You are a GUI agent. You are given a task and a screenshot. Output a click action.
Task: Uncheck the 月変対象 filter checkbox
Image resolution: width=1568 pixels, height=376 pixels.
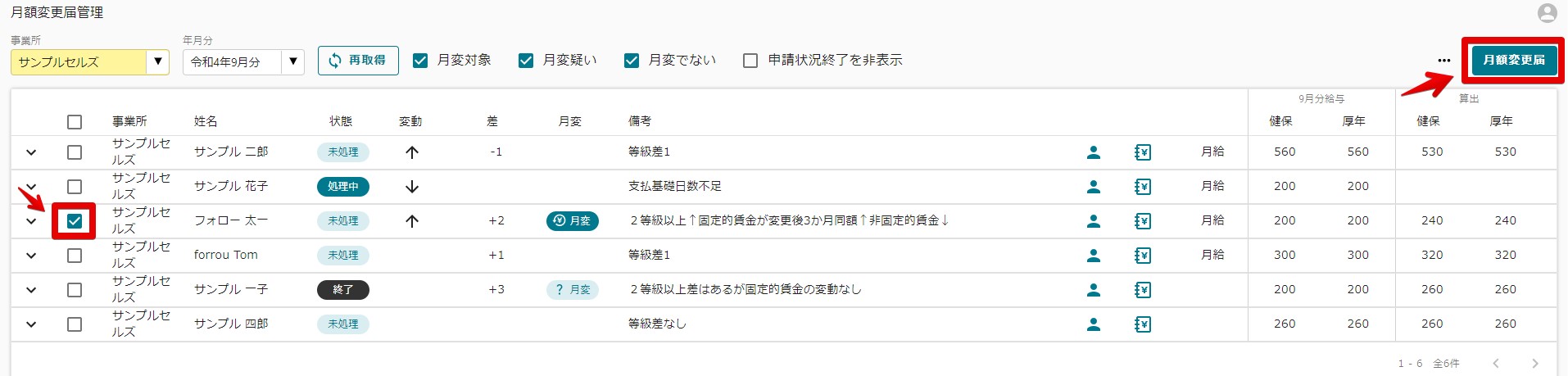[420, 61]
